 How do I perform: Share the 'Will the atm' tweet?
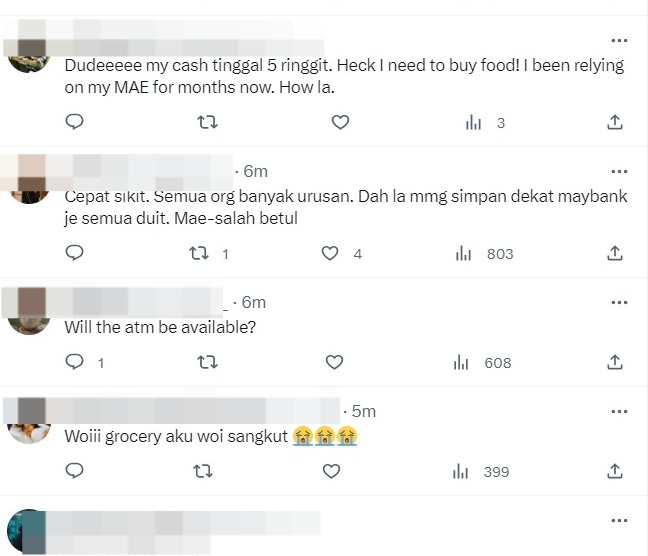(x=615, y=362)
